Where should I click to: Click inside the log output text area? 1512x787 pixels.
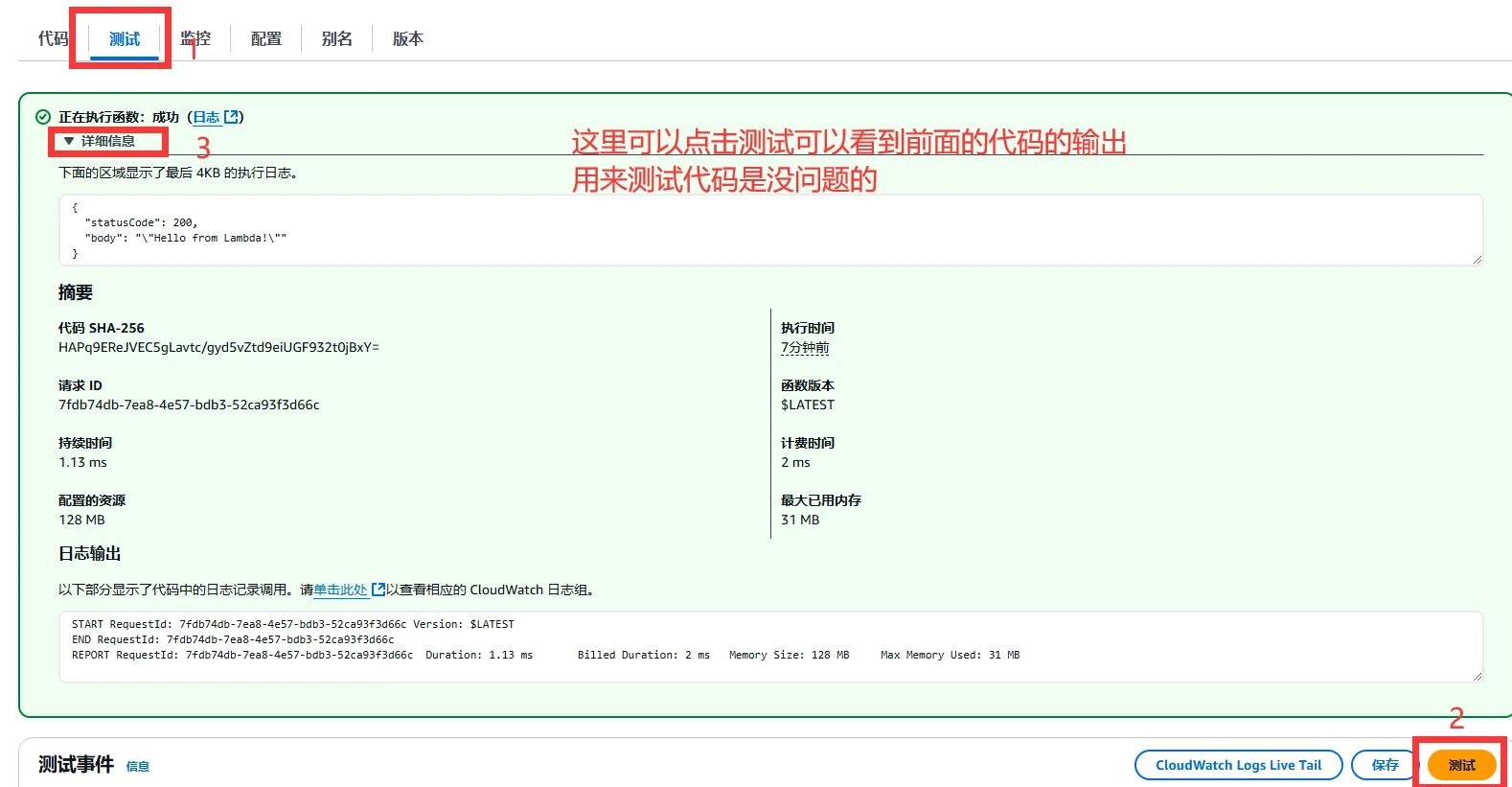coord(770,647)
